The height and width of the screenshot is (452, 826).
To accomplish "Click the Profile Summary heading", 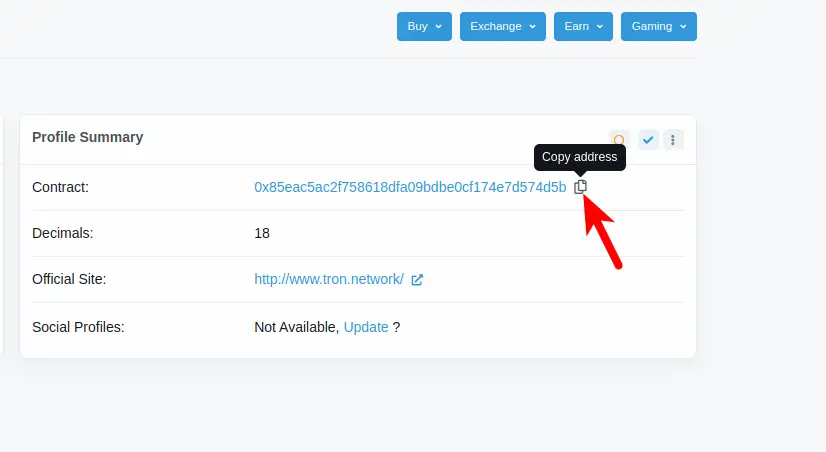I will point(88,137).
